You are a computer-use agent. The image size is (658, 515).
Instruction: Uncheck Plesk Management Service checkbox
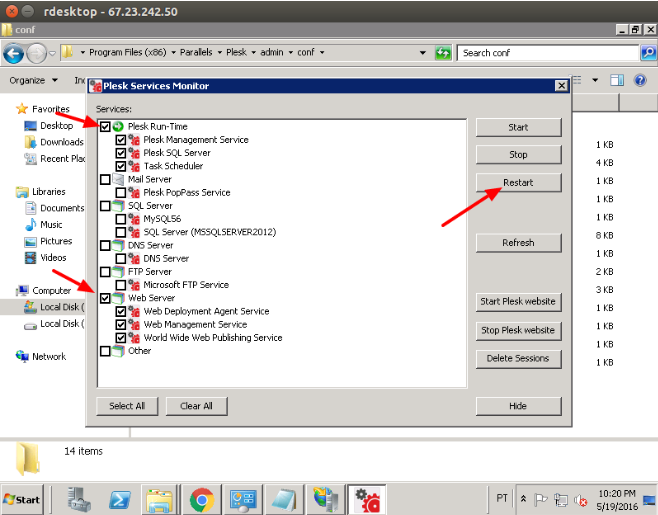tap(120, 140)
